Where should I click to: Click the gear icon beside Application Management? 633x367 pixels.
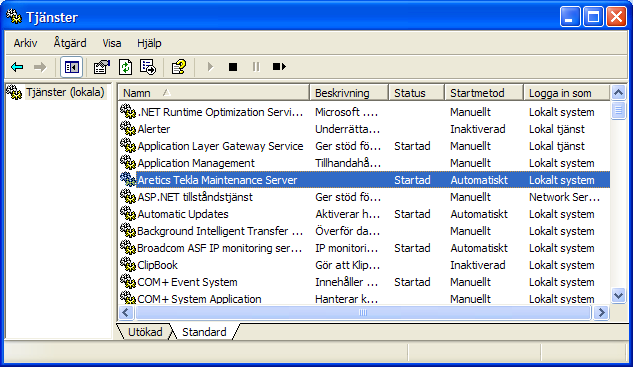click(128, 162)
